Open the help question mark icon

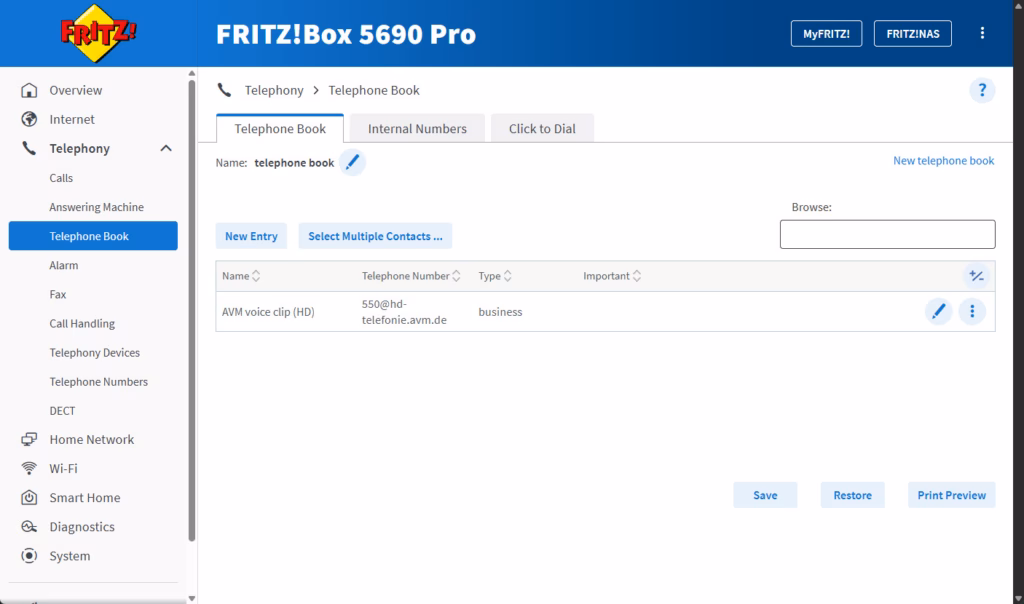click(x=982, y=91)
